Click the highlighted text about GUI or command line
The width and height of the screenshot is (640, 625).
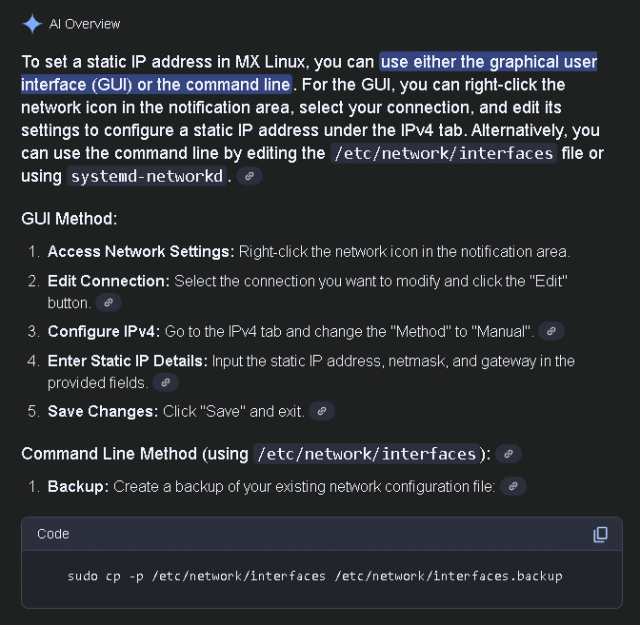486,62
